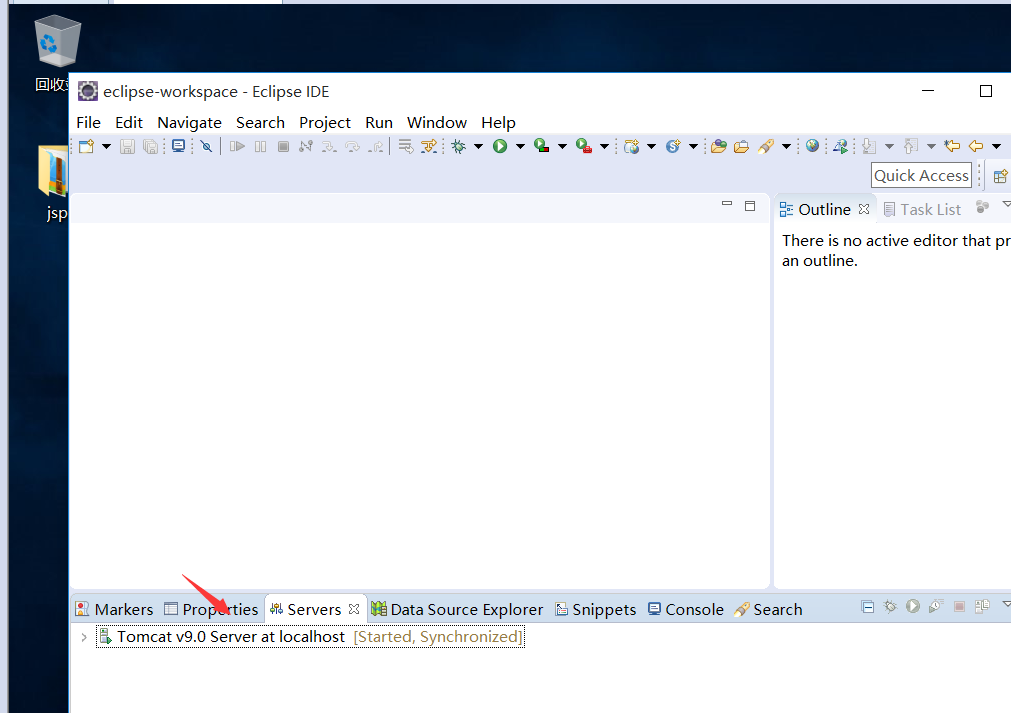The height and width of the screenshot is (713, 1011).
Task: Open the Help menu
Action: click(498, 122)
